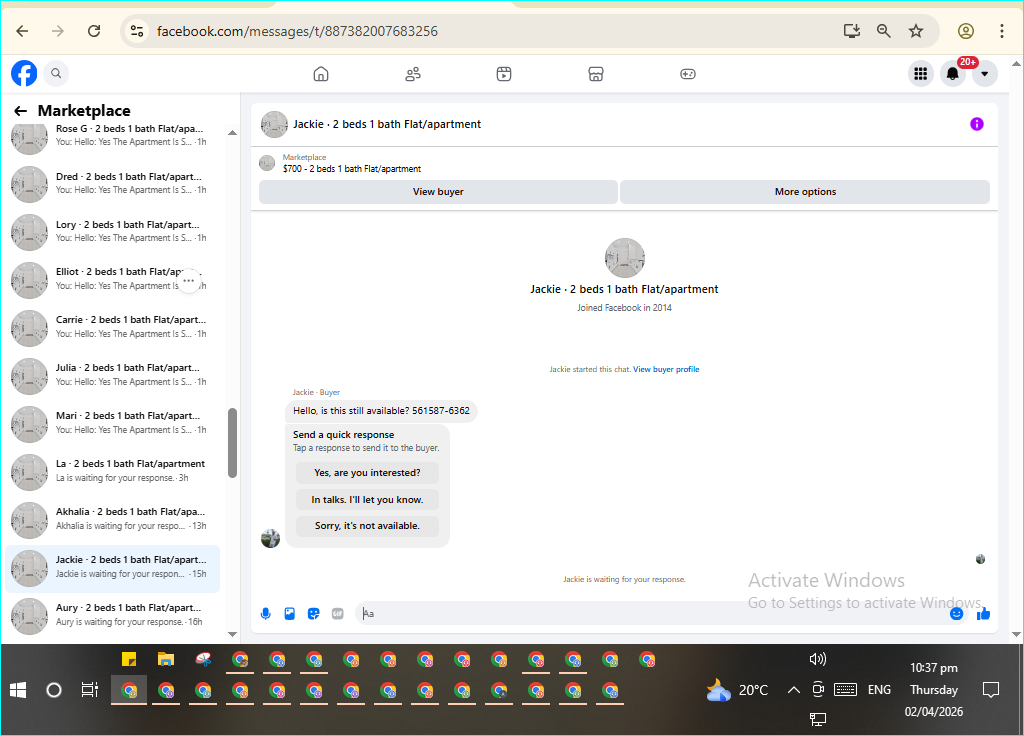The width and height of the screenshot is (1024, 736).
Task: Click the Facebook logo
Action: [x=24, y=73]
